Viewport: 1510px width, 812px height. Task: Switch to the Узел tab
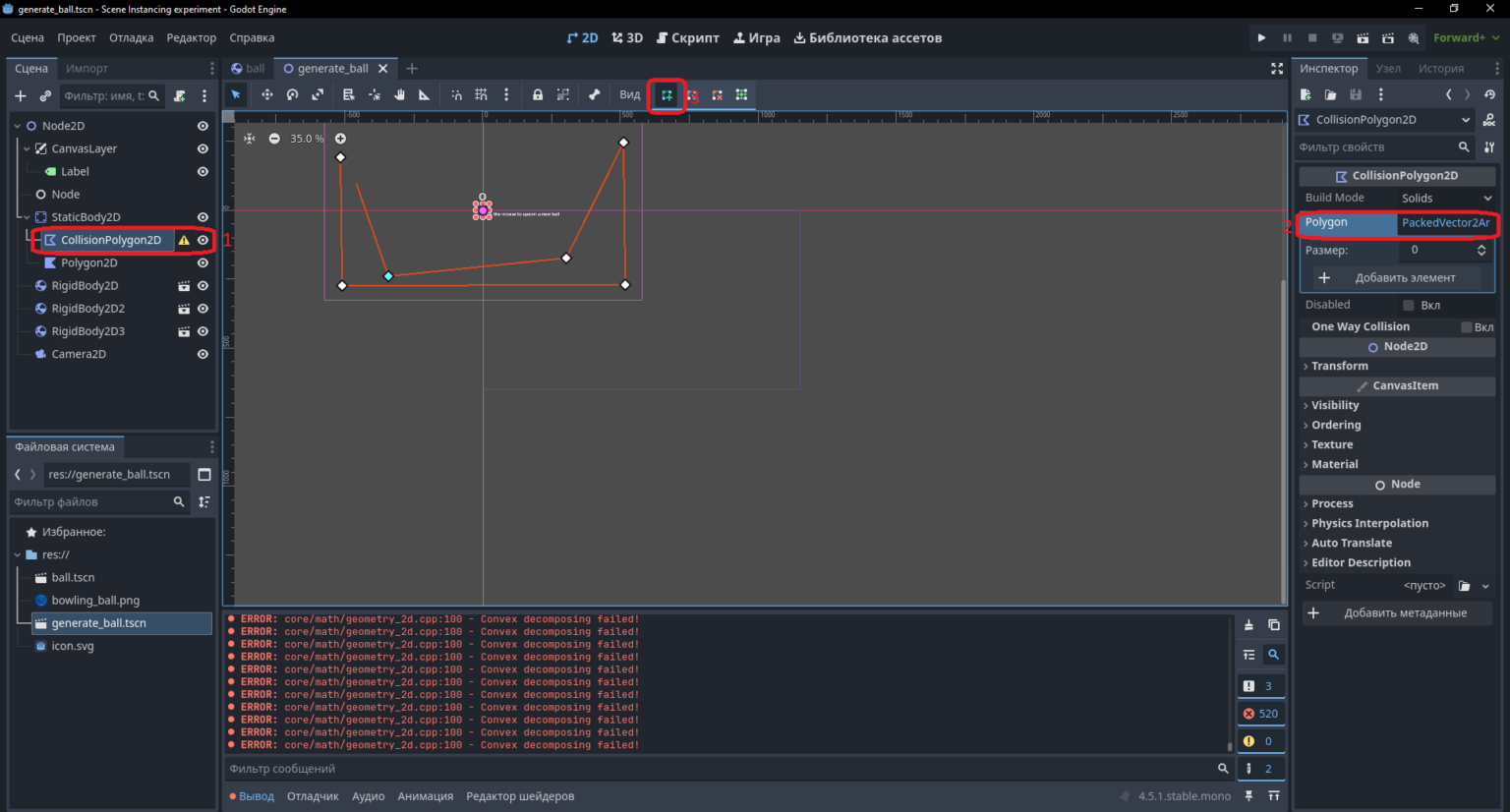pos(1388,69)
